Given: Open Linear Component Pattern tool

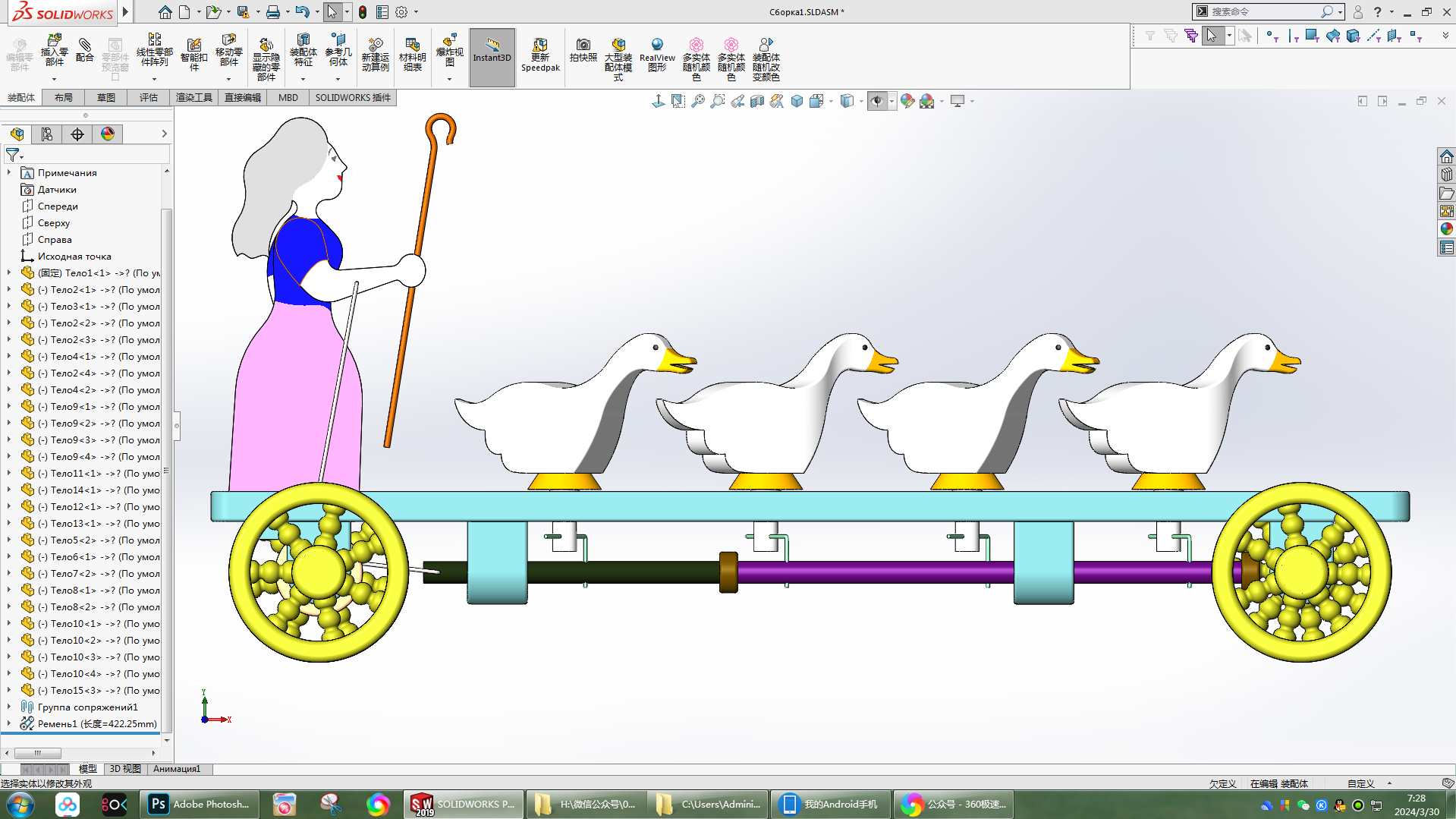Looking at the screenshot, I should (x=154, y=50).
